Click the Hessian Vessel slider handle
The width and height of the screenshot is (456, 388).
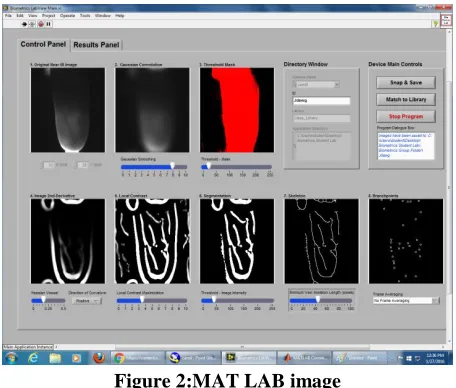point(43,299)
